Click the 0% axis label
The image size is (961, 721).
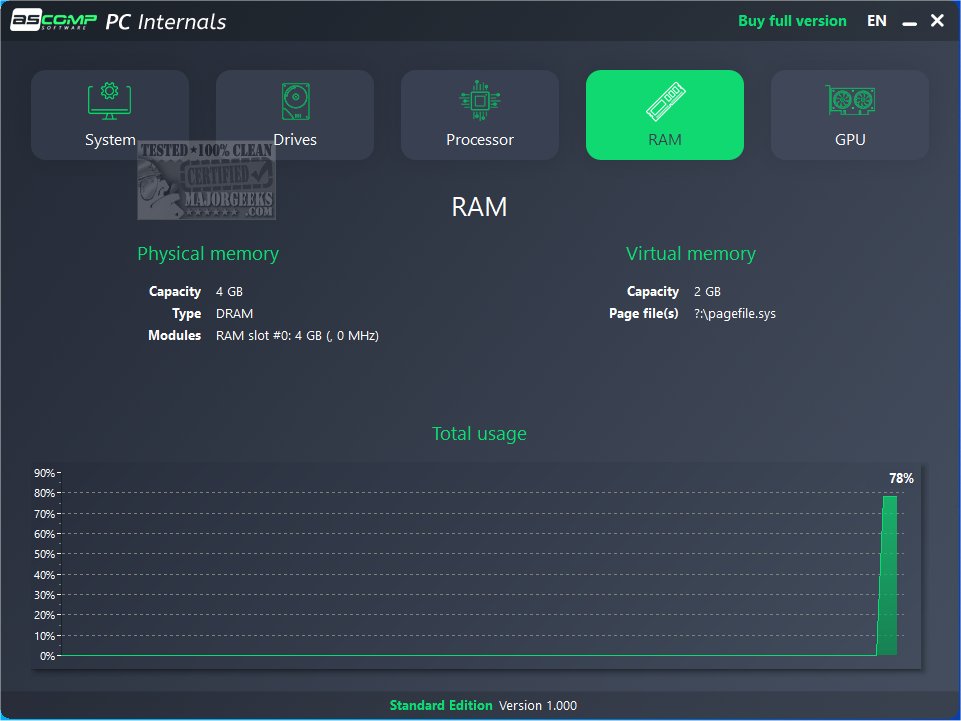pyautogui.click(x=47, y=656)
